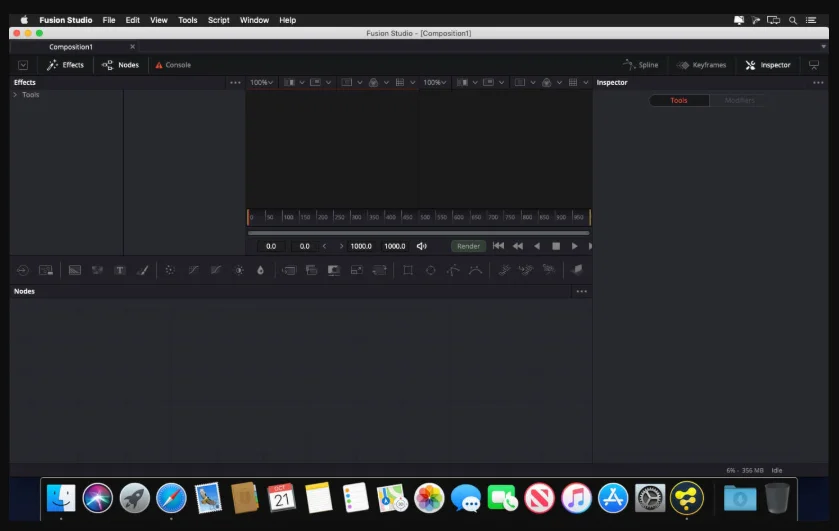Open Inspector panel three-dot options menu
839x531 pixels.
tap(818, 82)
